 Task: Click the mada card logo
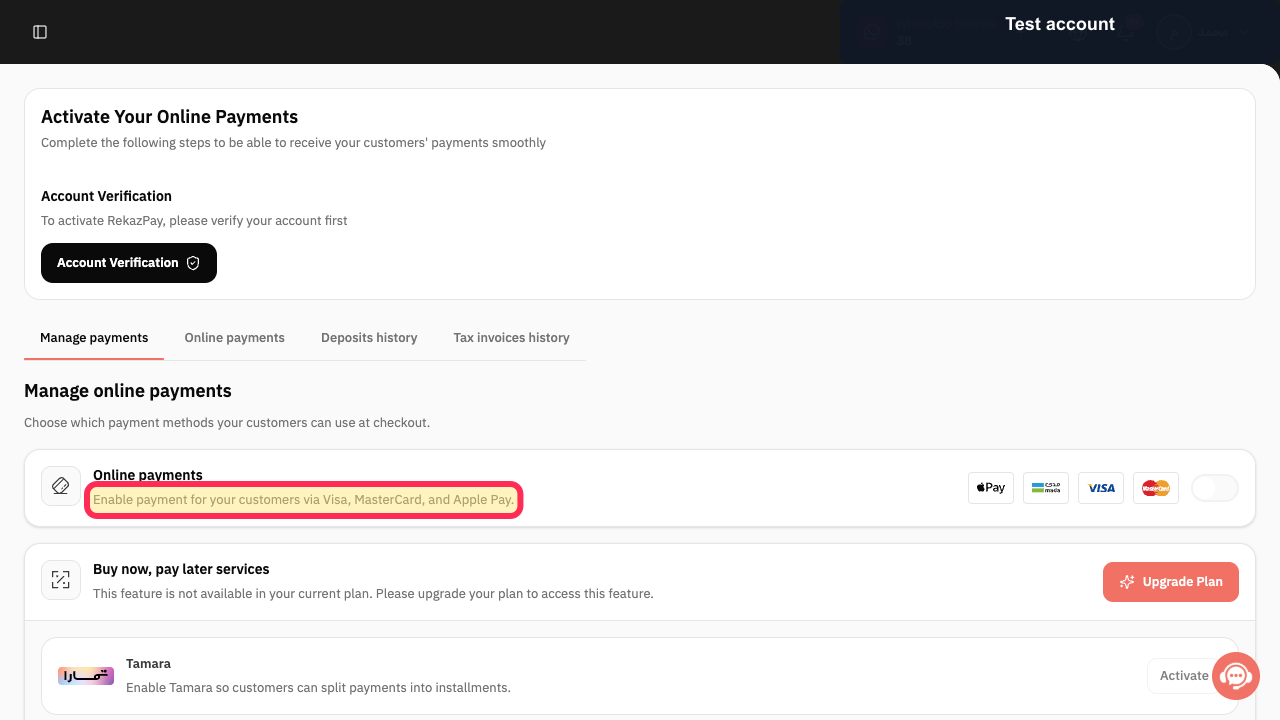click(1046, 488)
